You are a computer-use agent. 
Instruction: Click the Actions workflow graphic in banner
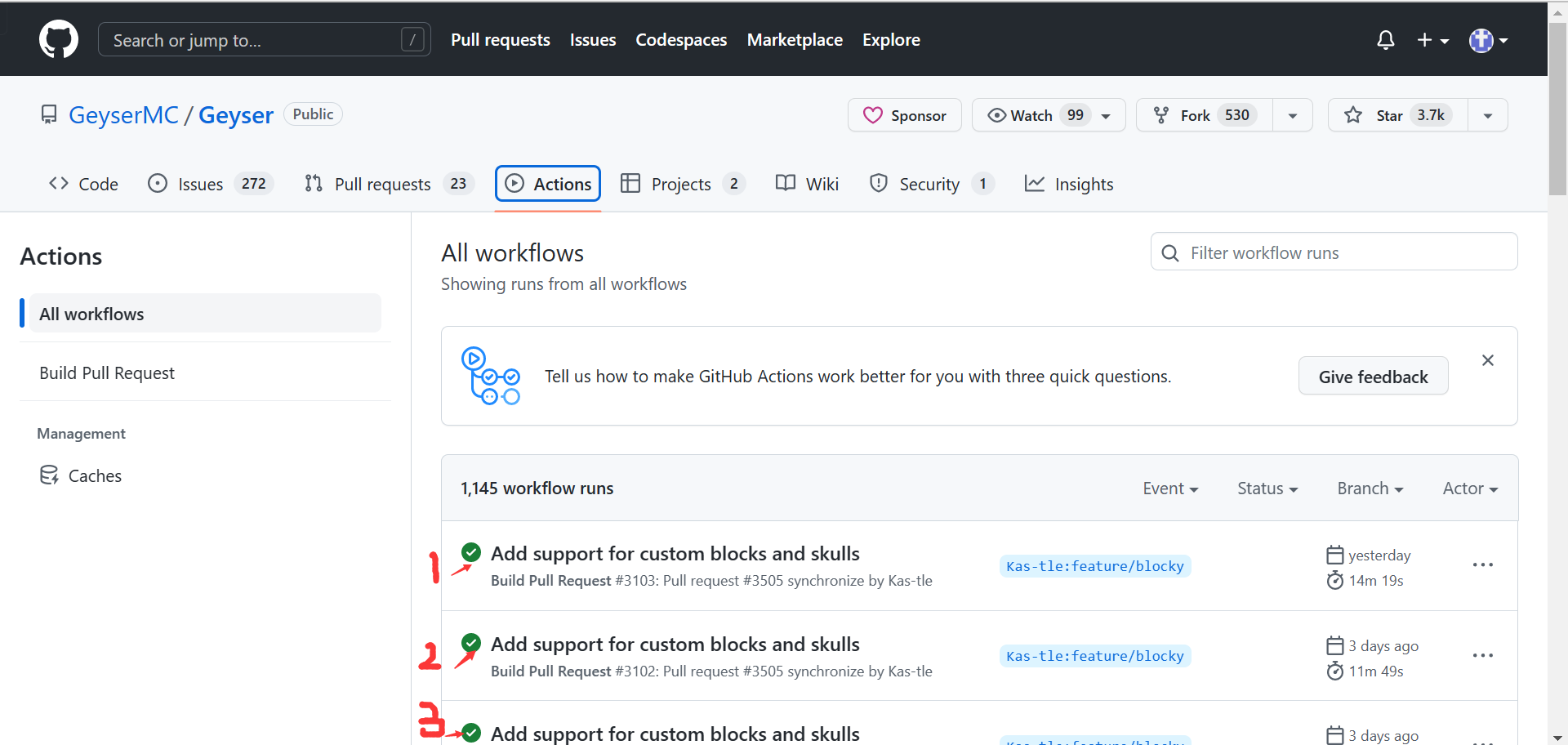491,376
